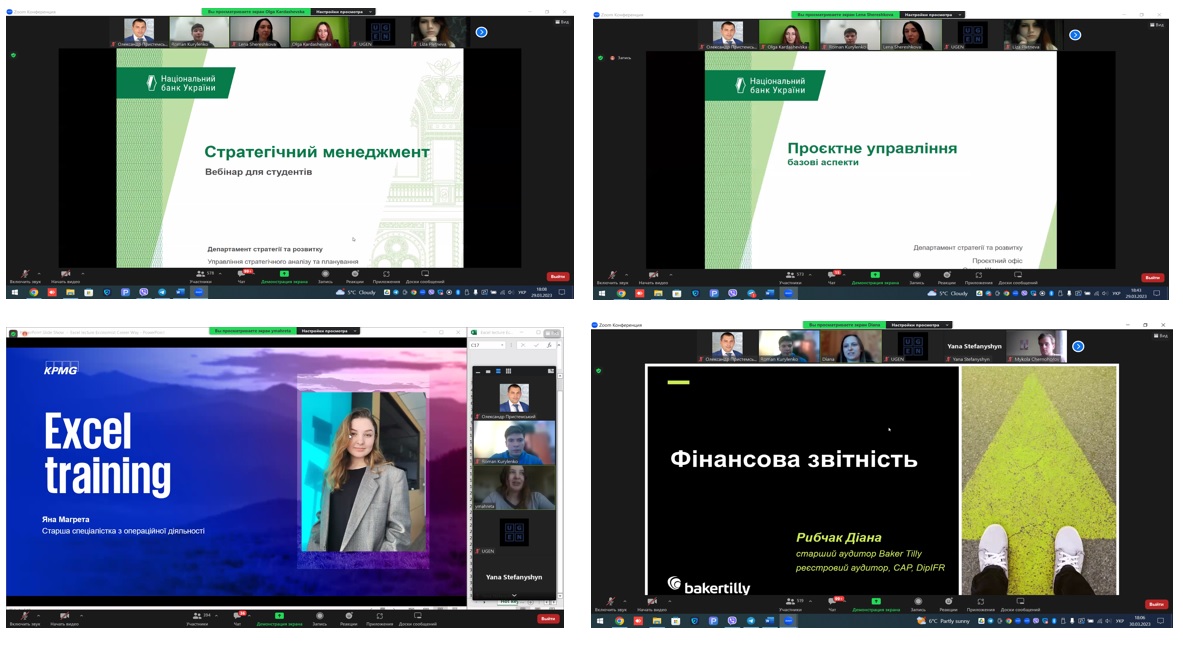The width and height of the screenshot is (1183, 646).
Task: Open Chat in Стратегічний менеджмент Zoom window
Action: point(241,276)
